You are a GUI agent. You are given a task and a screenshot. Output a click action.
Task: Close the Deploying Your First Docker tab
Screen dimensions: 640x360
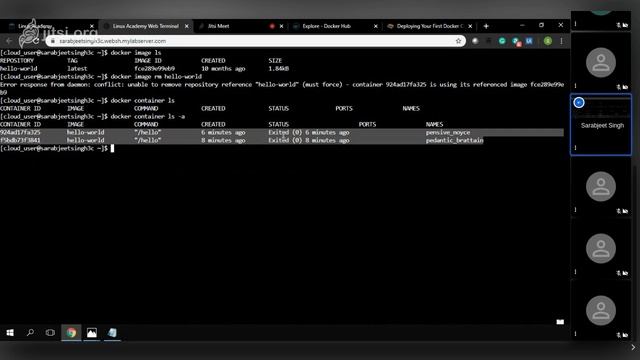pos(470,26)
